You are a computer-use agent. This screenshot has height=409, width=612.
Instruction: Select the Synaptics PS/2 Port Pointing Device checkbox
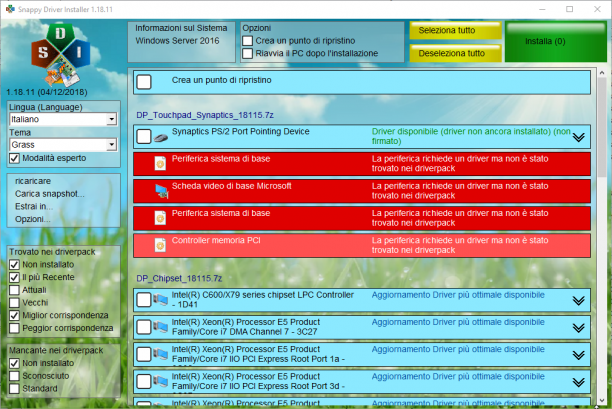pos(144,137)
